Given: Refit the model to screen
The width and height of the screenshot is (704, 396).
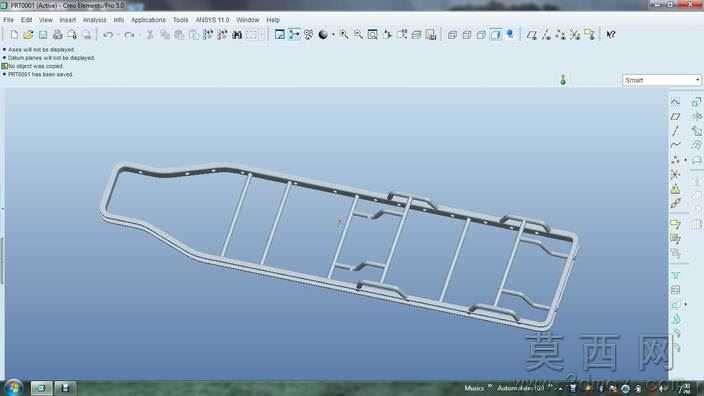Looking at the screenshot, I should tap(373, 35).
